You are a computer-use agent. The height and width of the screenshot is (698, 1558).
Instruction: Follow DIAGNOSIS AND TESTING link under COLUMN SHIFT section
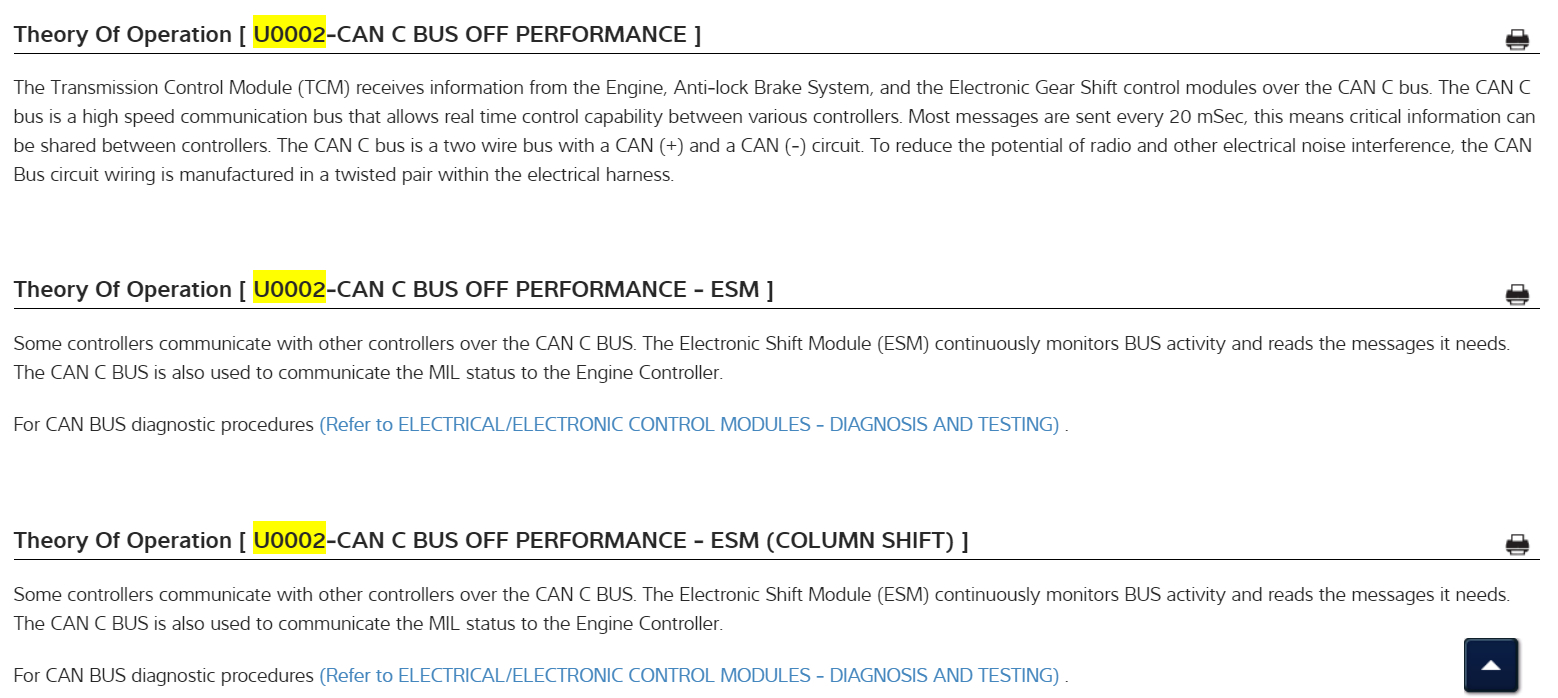click(x=688, y=676)
